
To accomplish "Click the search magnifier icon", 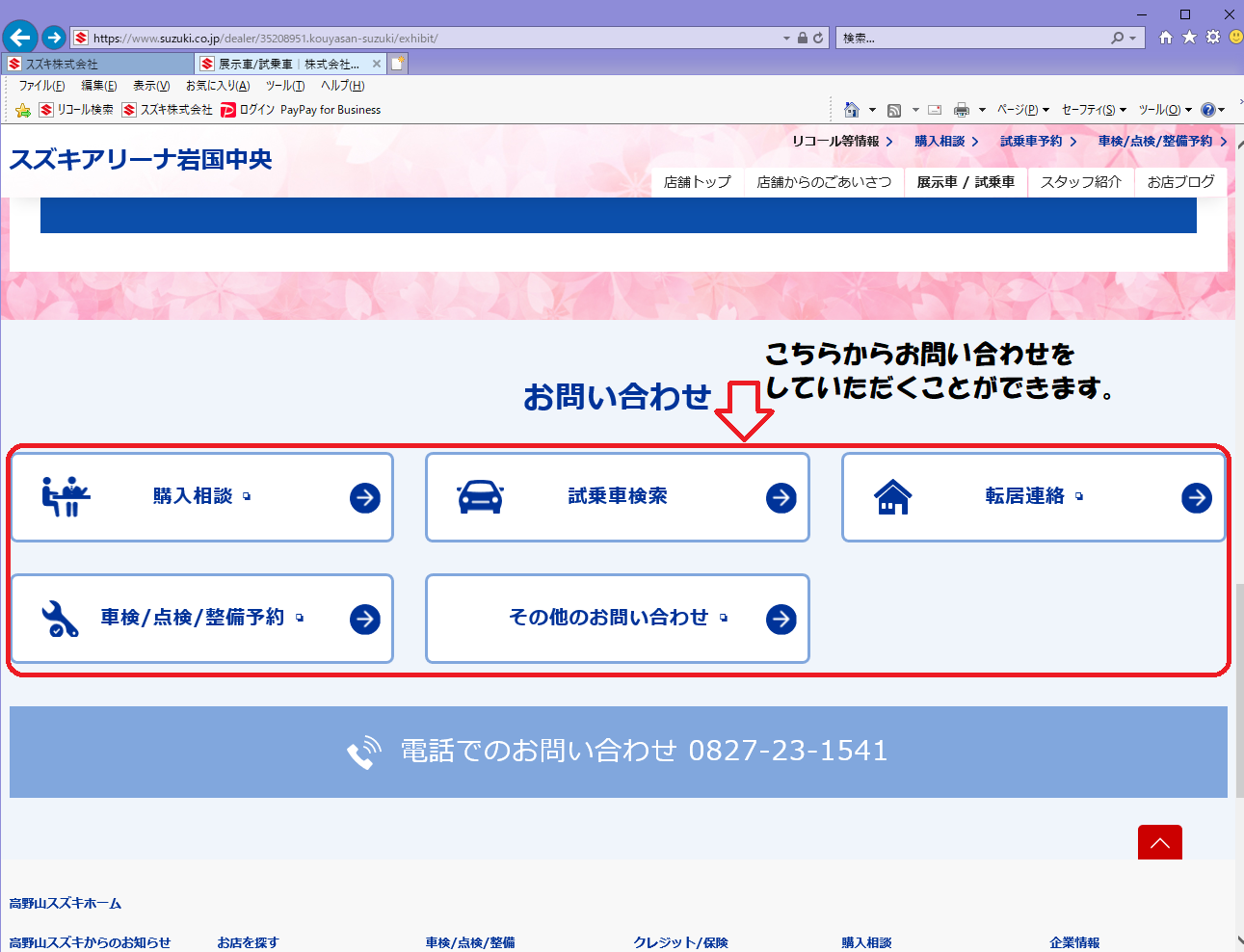I will click(1117, 39).
